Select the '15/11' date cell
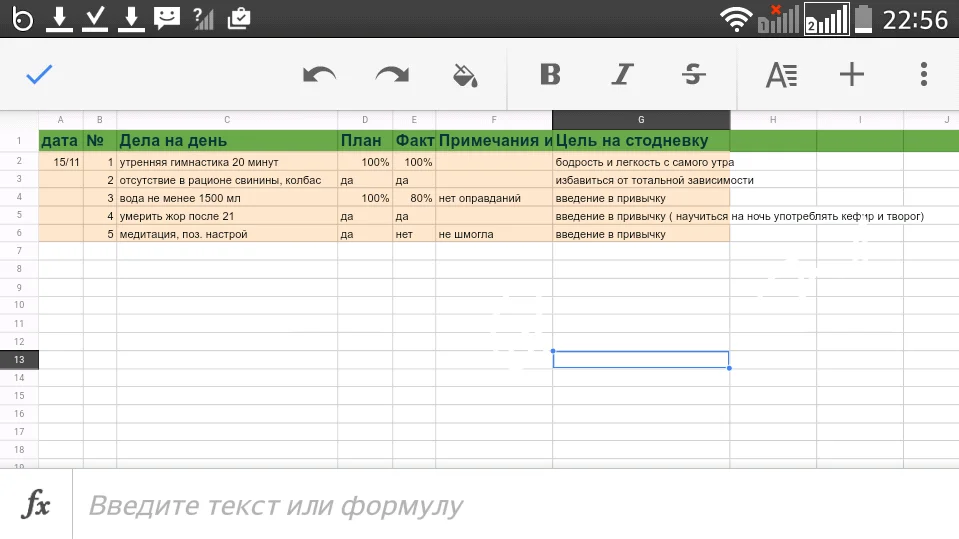The height and width of the screenshot is (539, 959). pyautogui.click(x=61, y=162)
